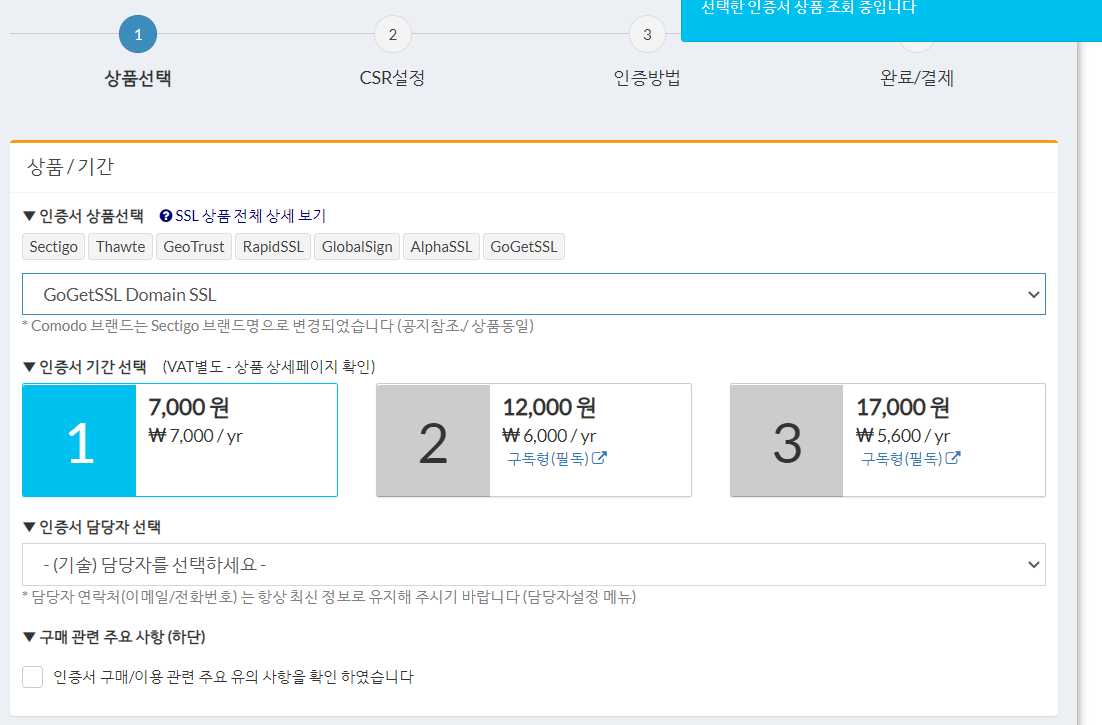Open external link icon under 17,000 원
The height and width of the screenshot is (725, 1102).
coord(953,458)
